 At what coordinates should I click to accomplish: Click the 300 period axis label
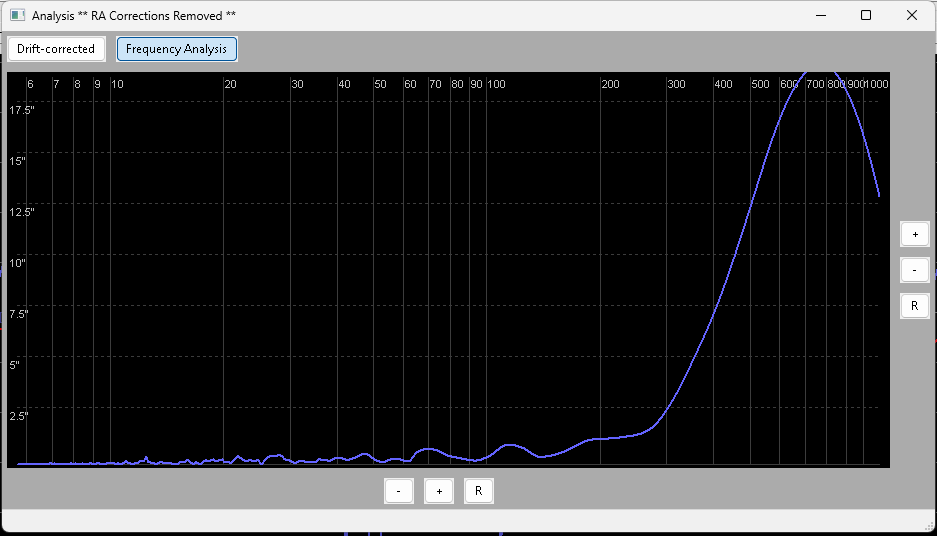676,84
